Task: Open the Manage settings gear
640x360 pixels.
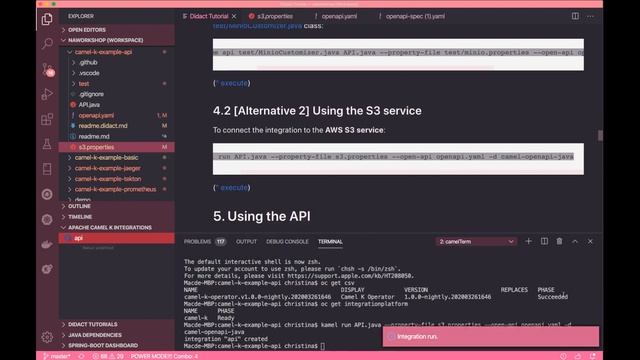Action: tap(47, 337)
